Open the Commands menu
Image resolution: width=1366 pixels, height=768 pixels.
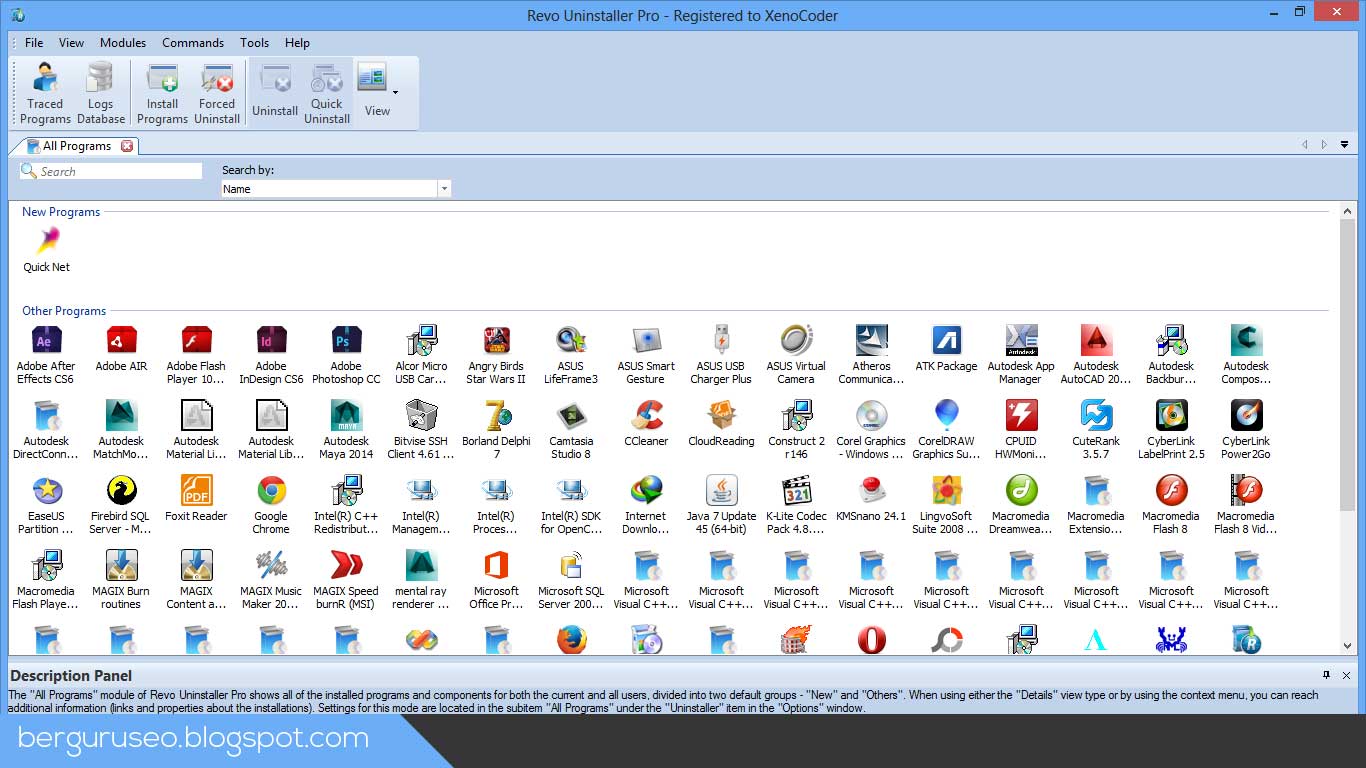pos(193,43)
